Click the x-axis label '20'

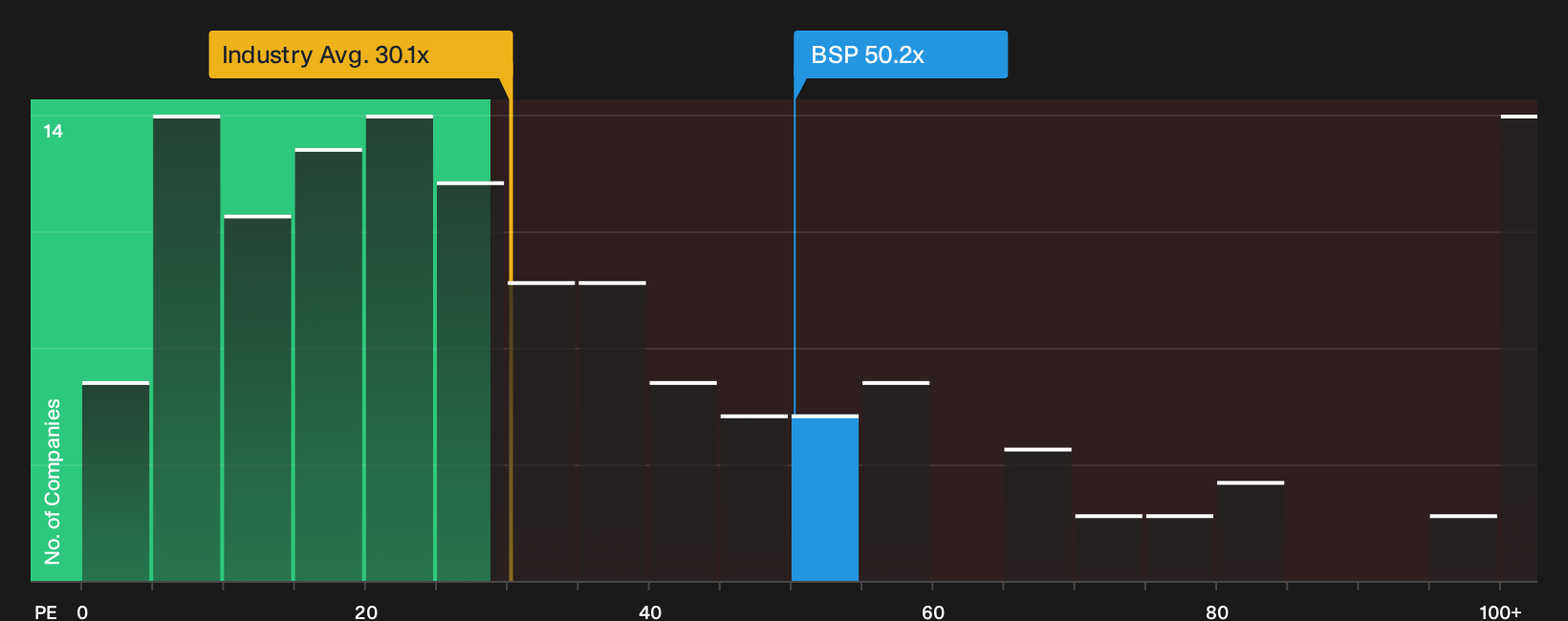tap(366, 612)
